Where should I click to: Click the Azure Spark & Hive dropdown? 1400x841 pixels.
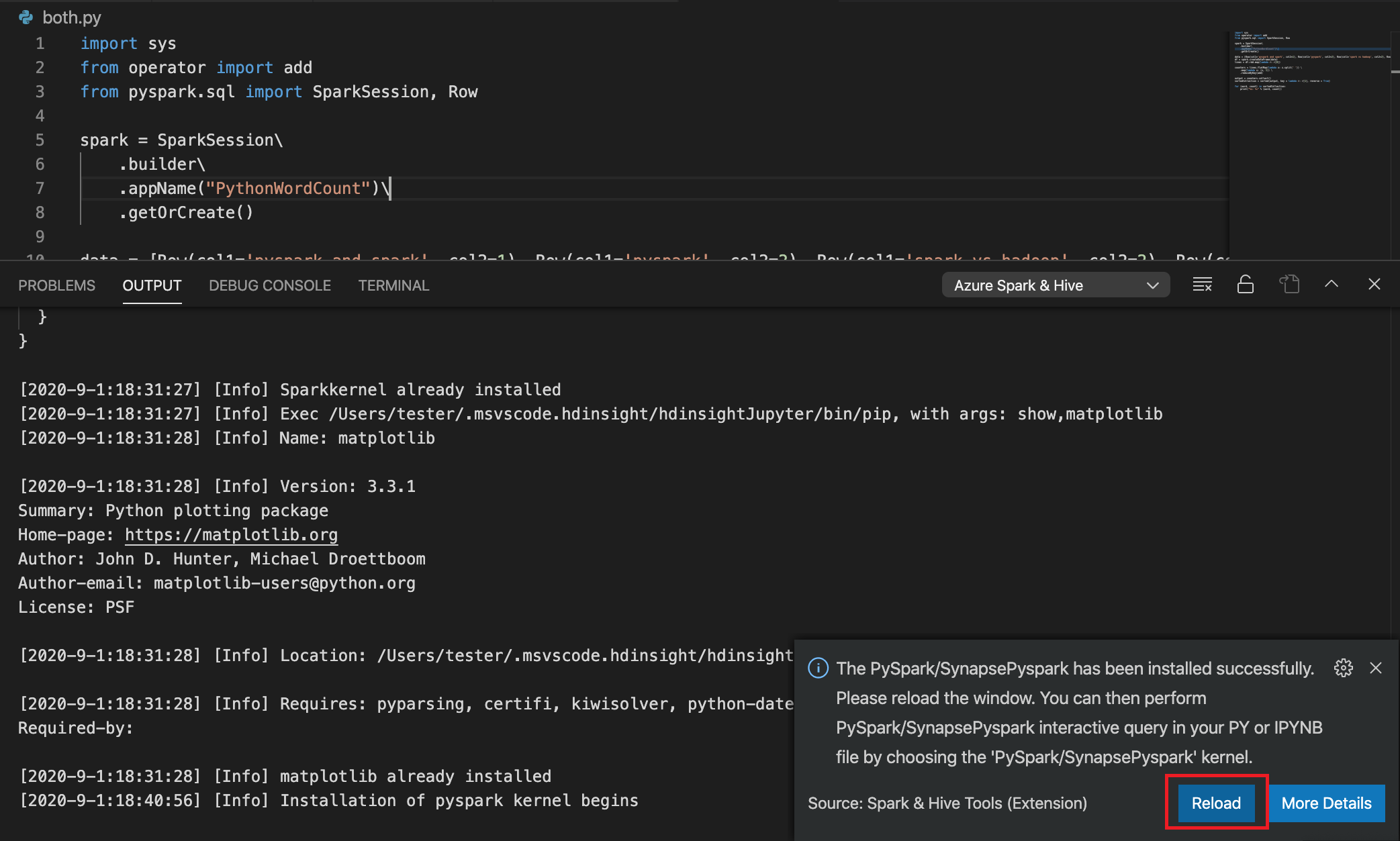click(x=1050, y=285)
